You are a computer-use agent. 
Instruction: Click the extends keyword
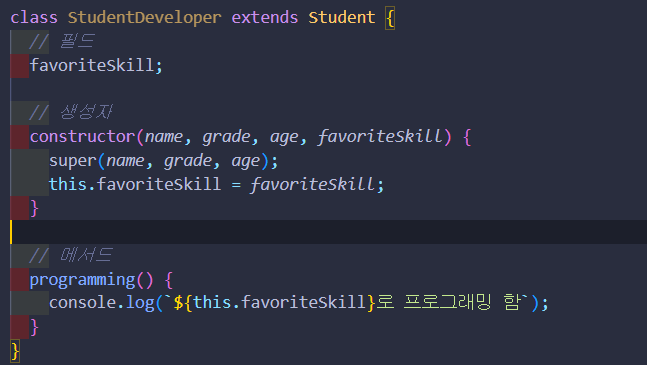264,18
